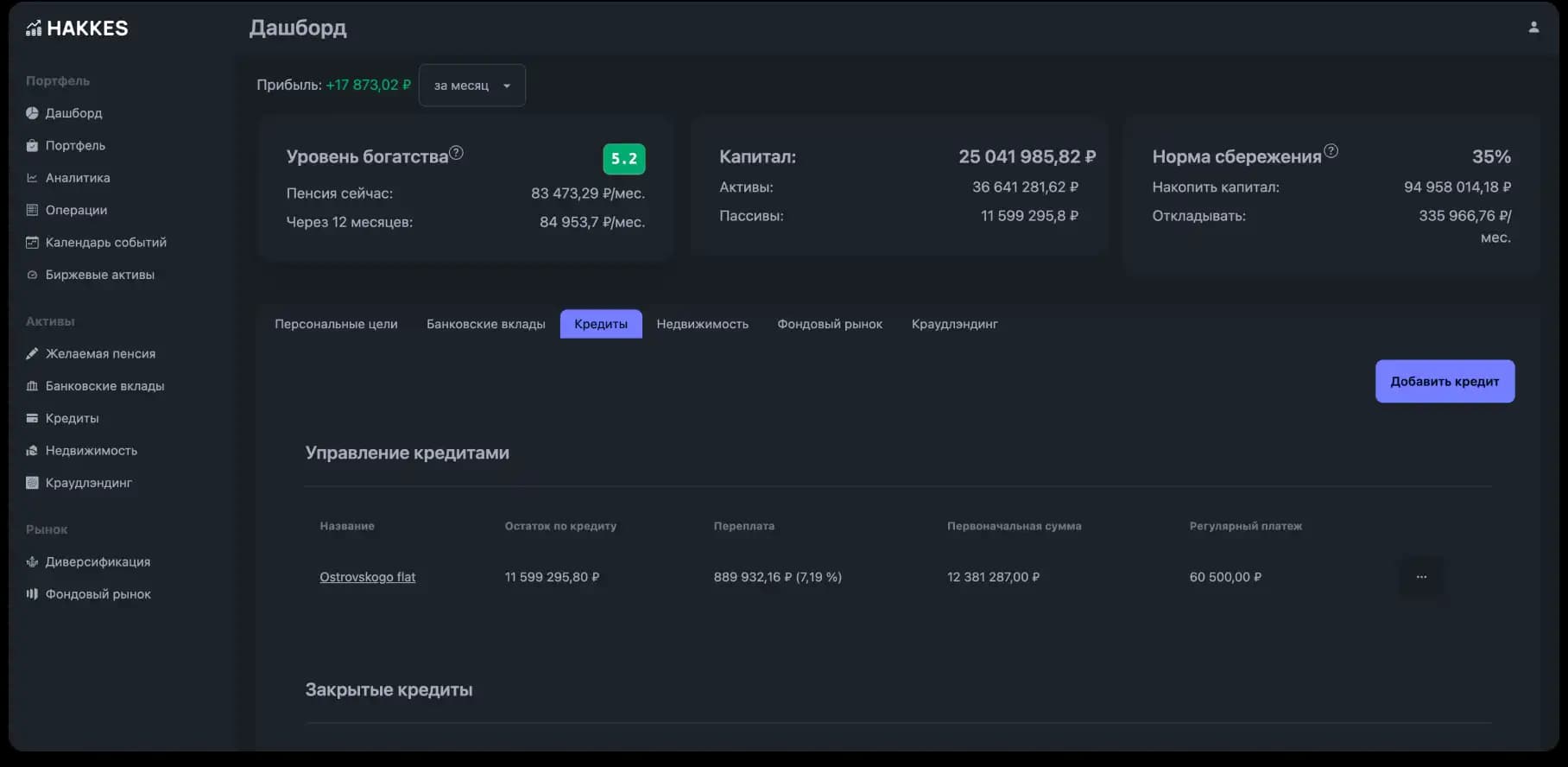
Task: Open the user profile icon
Action: coord(1533,27)
